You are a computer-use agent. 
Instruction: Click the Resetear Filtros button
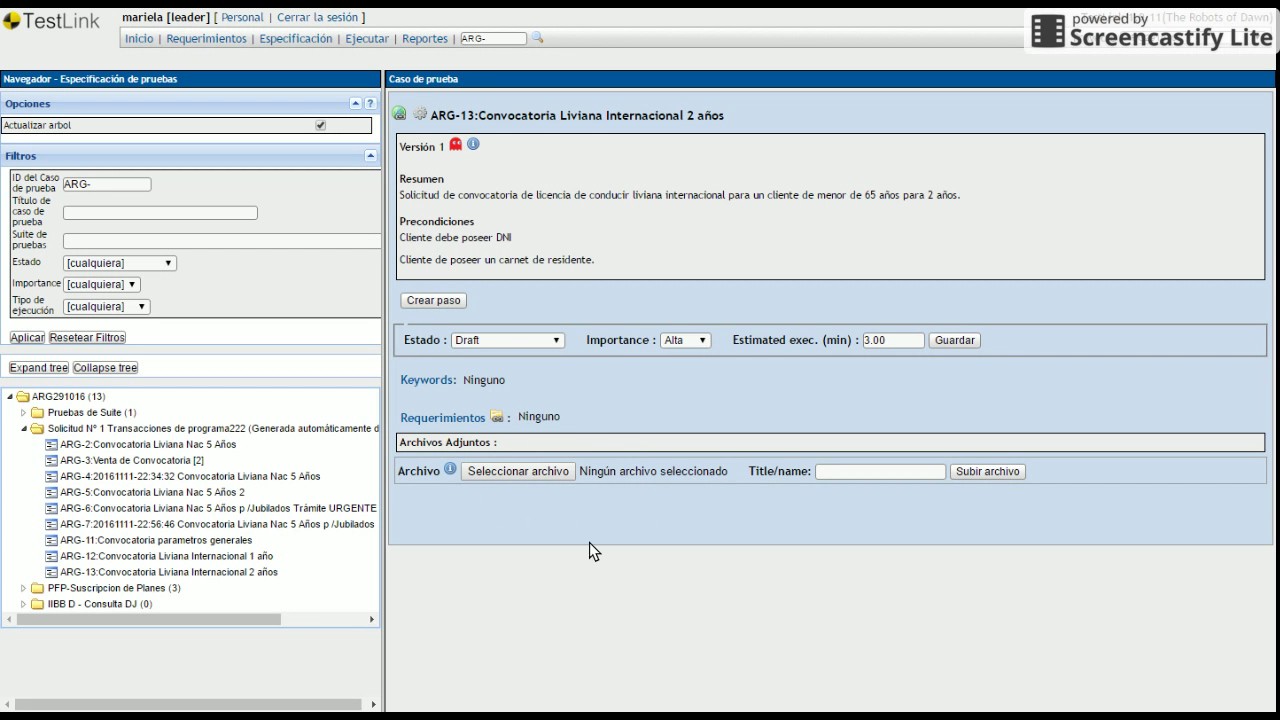point(87,337)
